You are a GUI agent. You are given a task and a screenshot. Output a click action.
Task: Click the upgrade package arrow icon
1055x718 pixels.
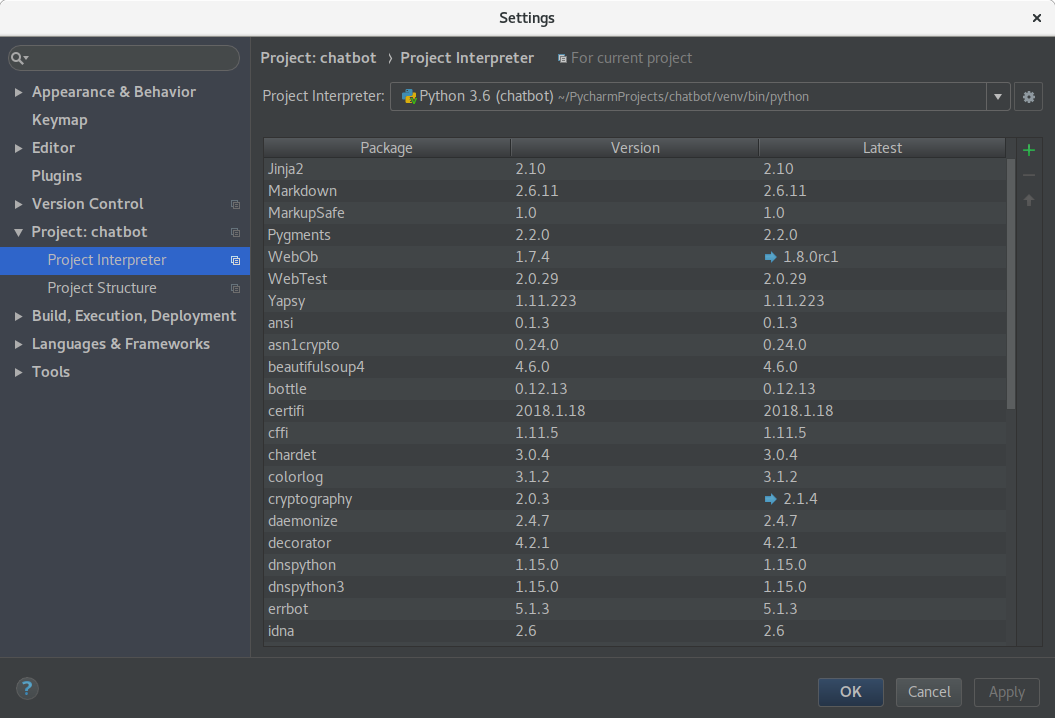coord(1028,200)
